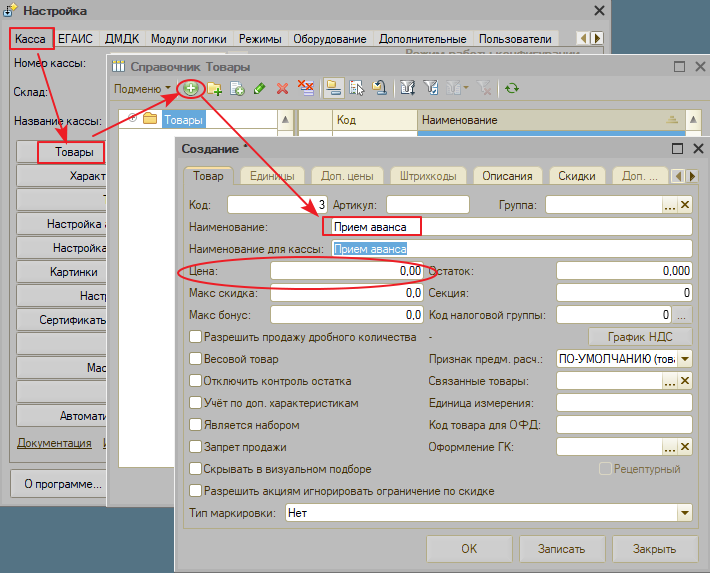The height and width of the screenshot is (573, 710).
Task: Click the Add new group folder icon
Action: point(214,88)
